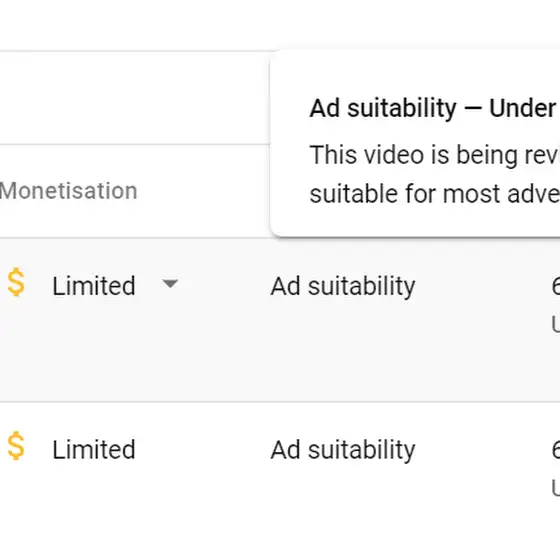Select Ad suitability text in highlighted row
This screenshot has height=560, width=560.
point(343,287)
